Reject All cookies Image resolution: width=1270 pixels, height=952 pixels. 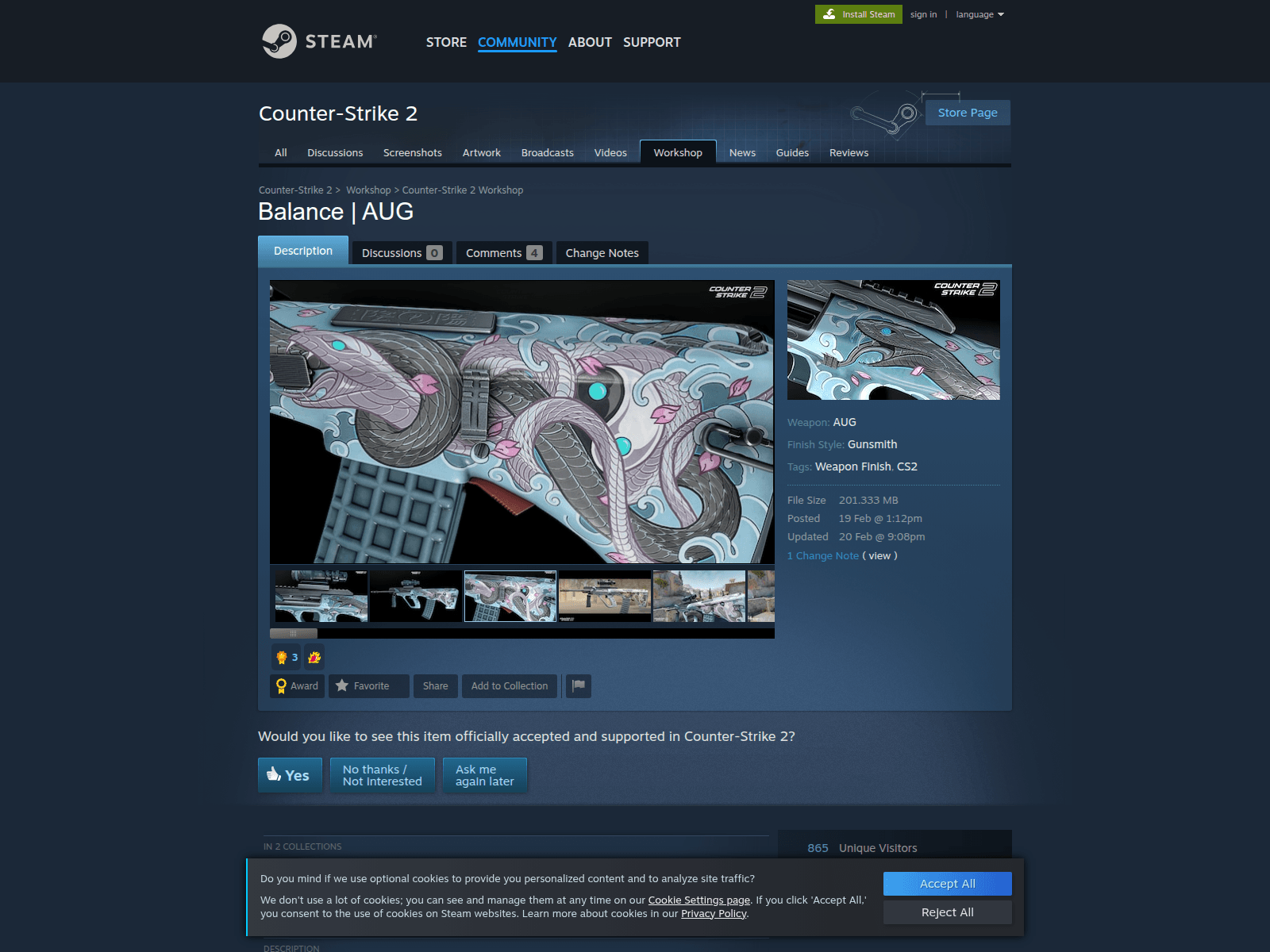(948, 912)
